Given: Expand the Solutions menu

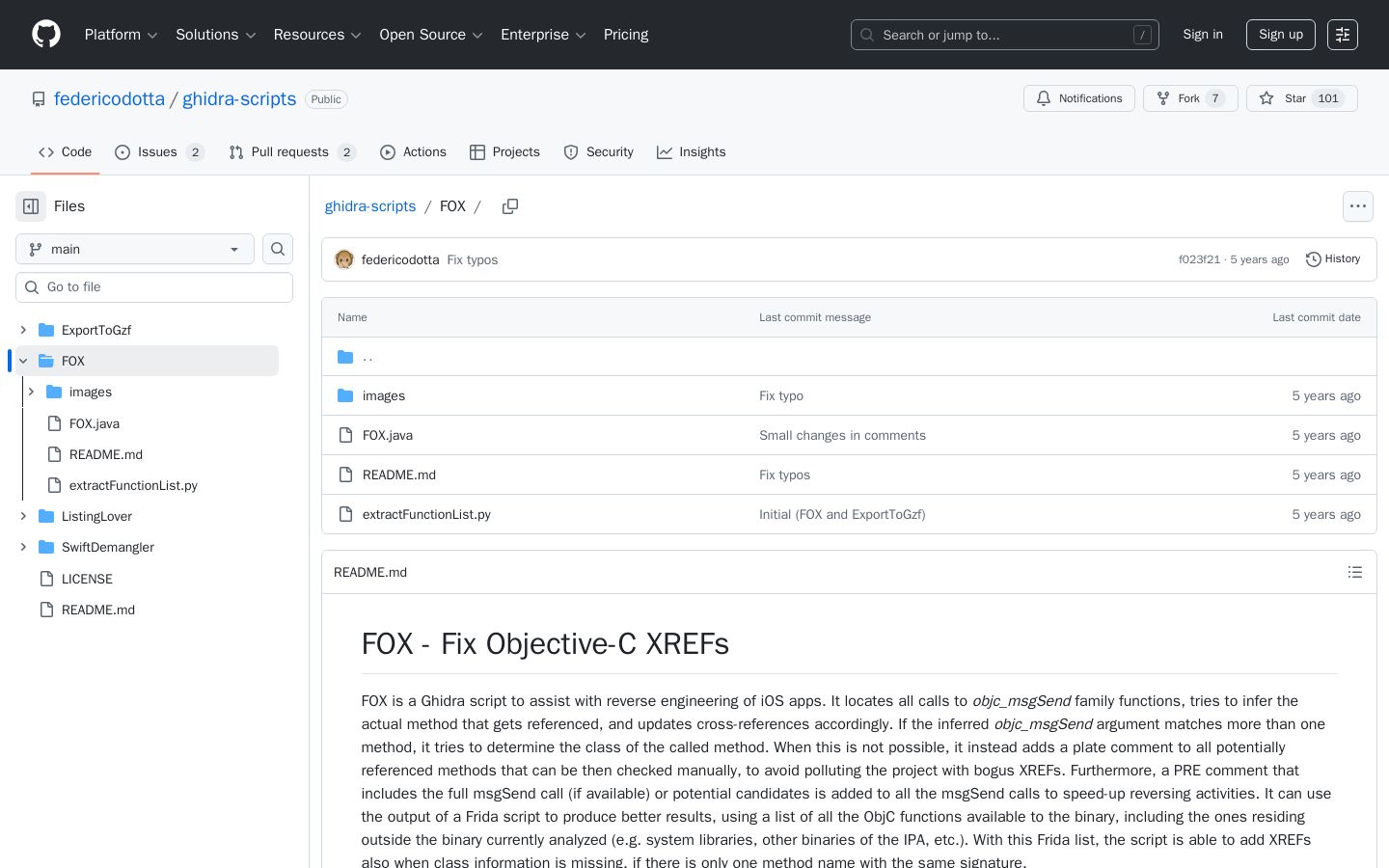Looking at the screenshot, I should coord(215,35).
